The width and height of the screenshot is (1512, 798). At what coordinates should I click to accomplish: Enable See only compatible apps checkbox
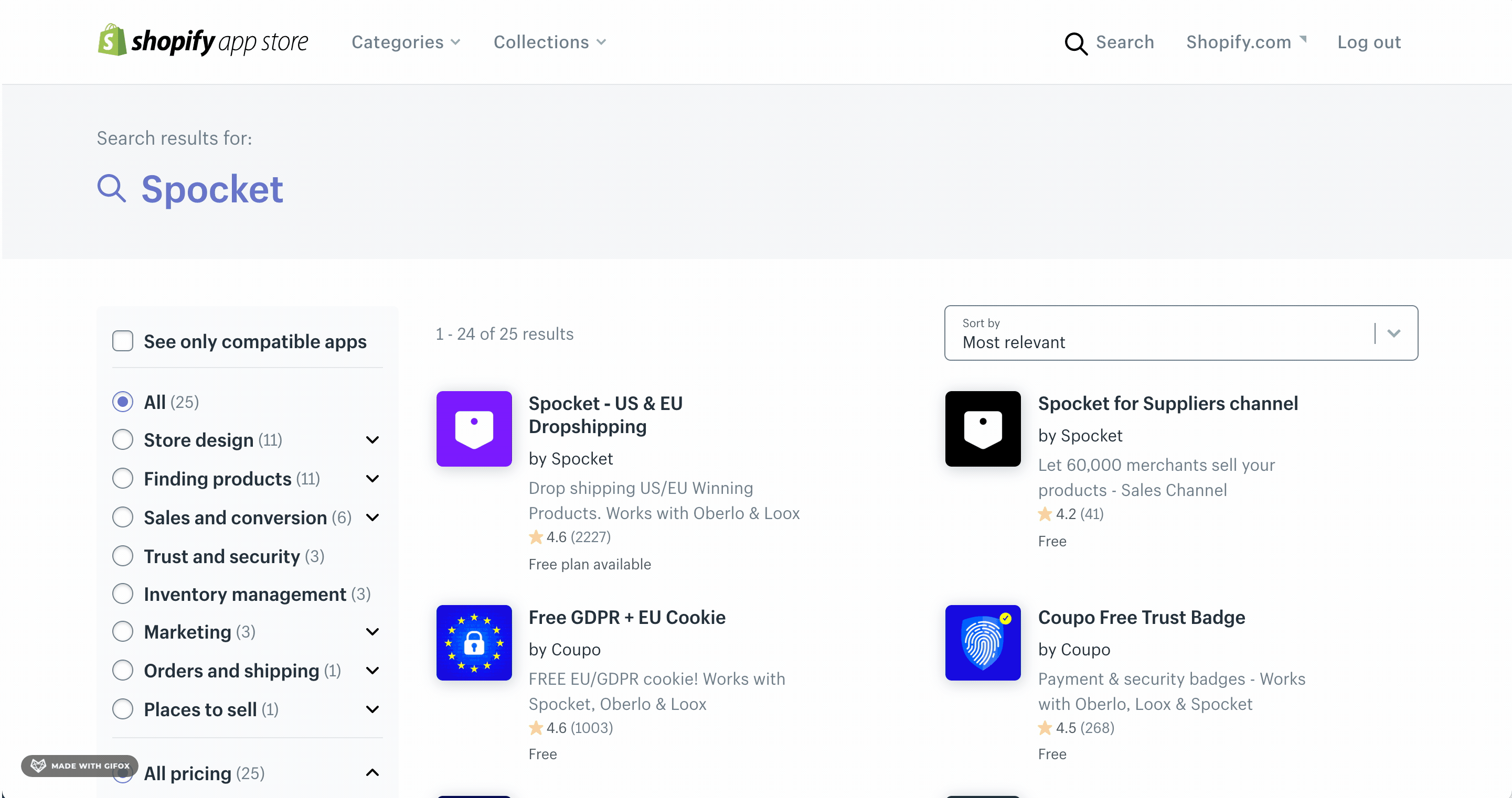coord(123,341)
